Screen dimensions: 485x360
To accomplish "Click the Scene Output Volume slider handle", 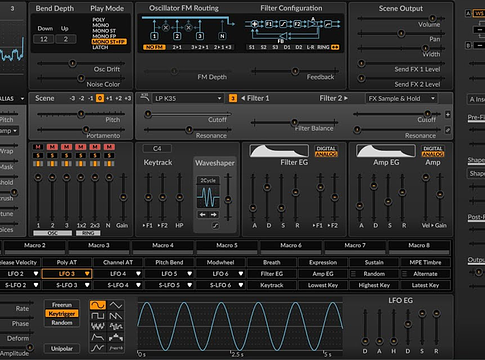I will tap(432, 18).
